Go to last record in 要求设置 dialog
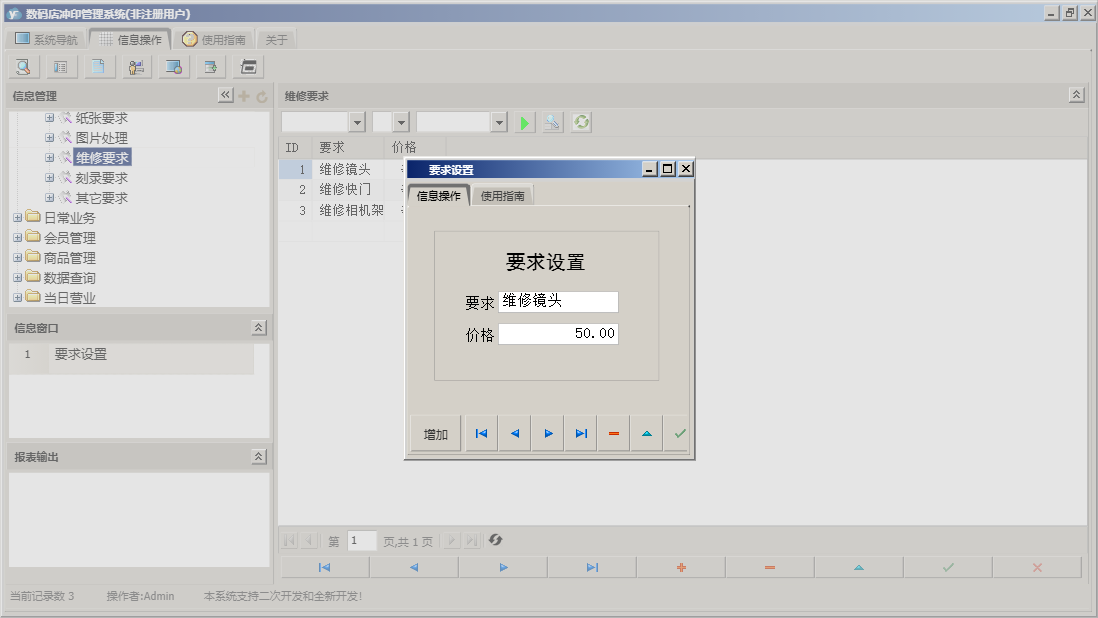Image resolution: width=1098 pixels, height=618 pixels. [581, 434]
